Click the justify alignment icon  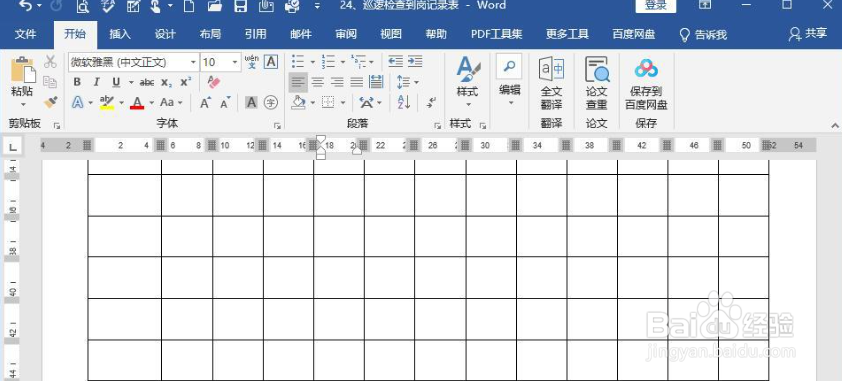(357, 82)
